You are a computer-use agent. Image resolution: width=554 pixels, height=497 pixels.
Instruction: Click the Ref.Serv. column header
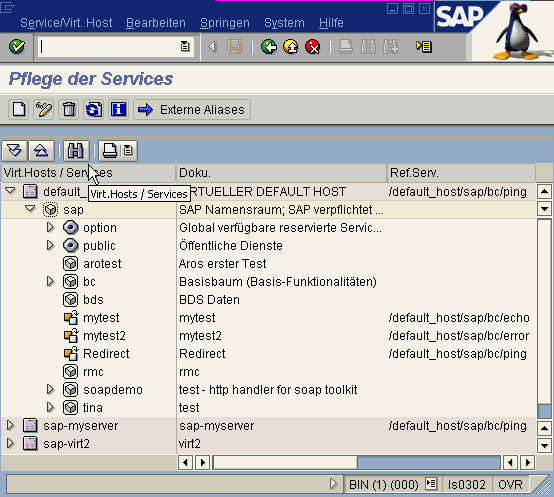tap(461, 173)
